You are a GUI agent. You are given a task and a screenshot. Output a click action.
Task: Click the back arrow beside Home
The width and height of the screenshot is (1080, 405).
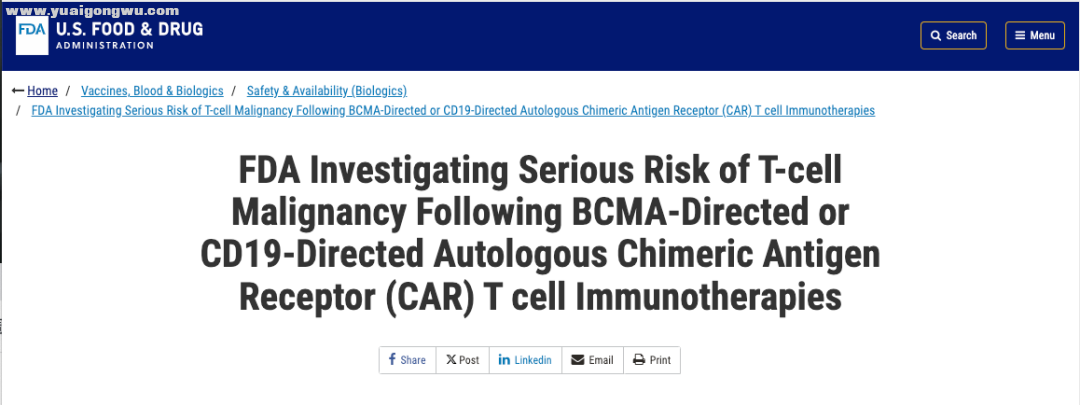[x=19, y=91]
